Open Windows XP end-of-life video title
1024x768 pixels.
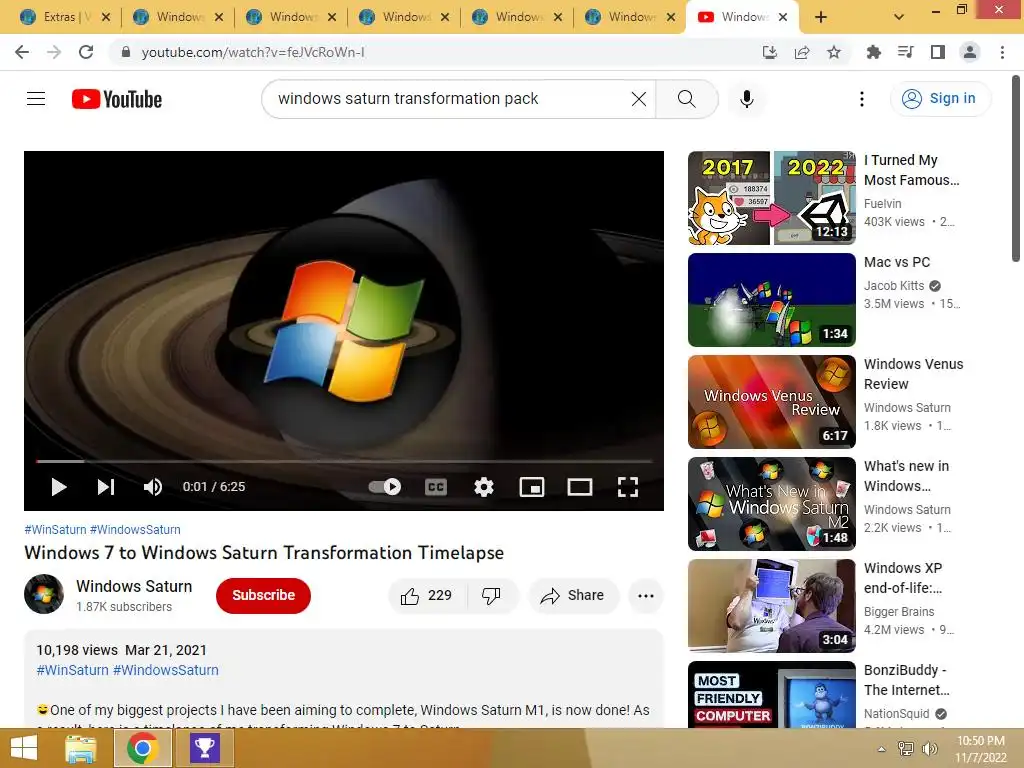(903, 578)
